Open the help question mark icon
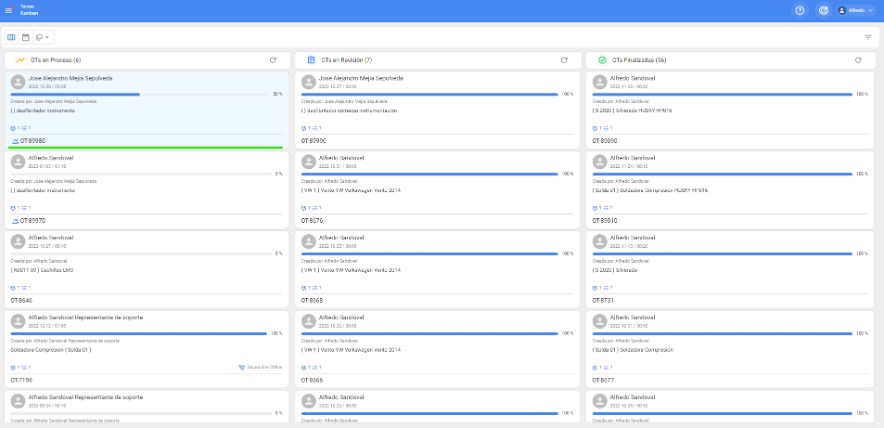The width and height of the screenshot is (884, 428). (x=799, y=10)
